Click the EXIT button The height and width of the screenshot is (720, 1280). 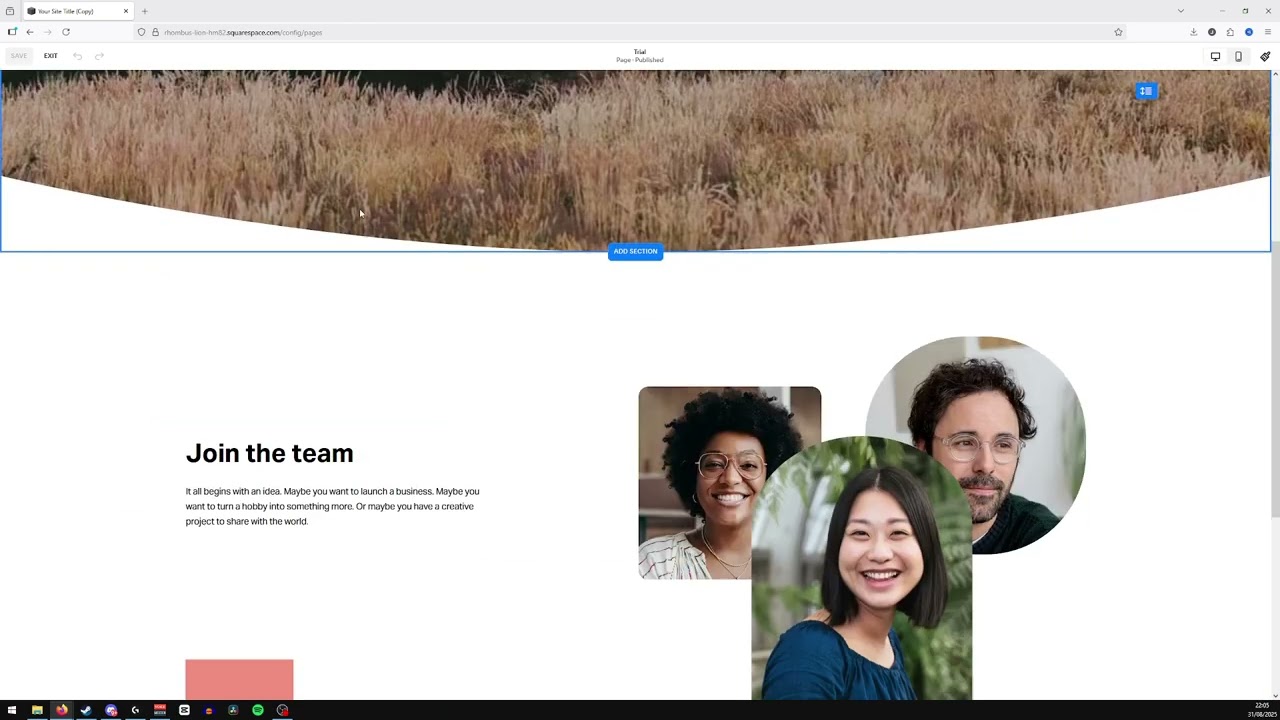click(50, 56)
